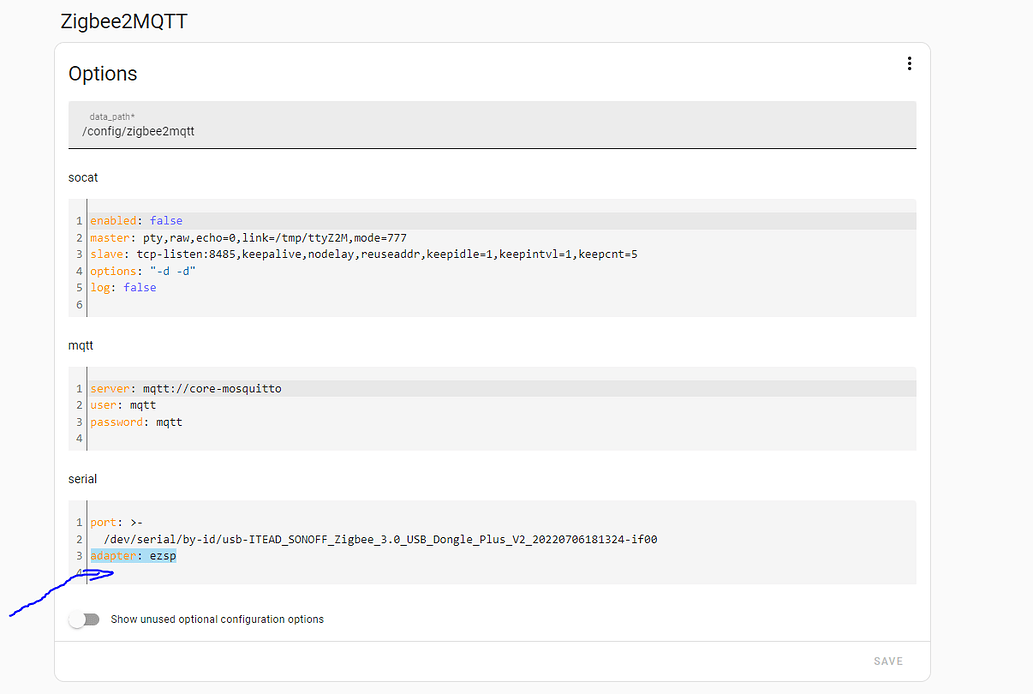Image resolution: width=1033 pixels, height=694 pixels.
Task: Click the SAVE button
Action: click(888, 661)
